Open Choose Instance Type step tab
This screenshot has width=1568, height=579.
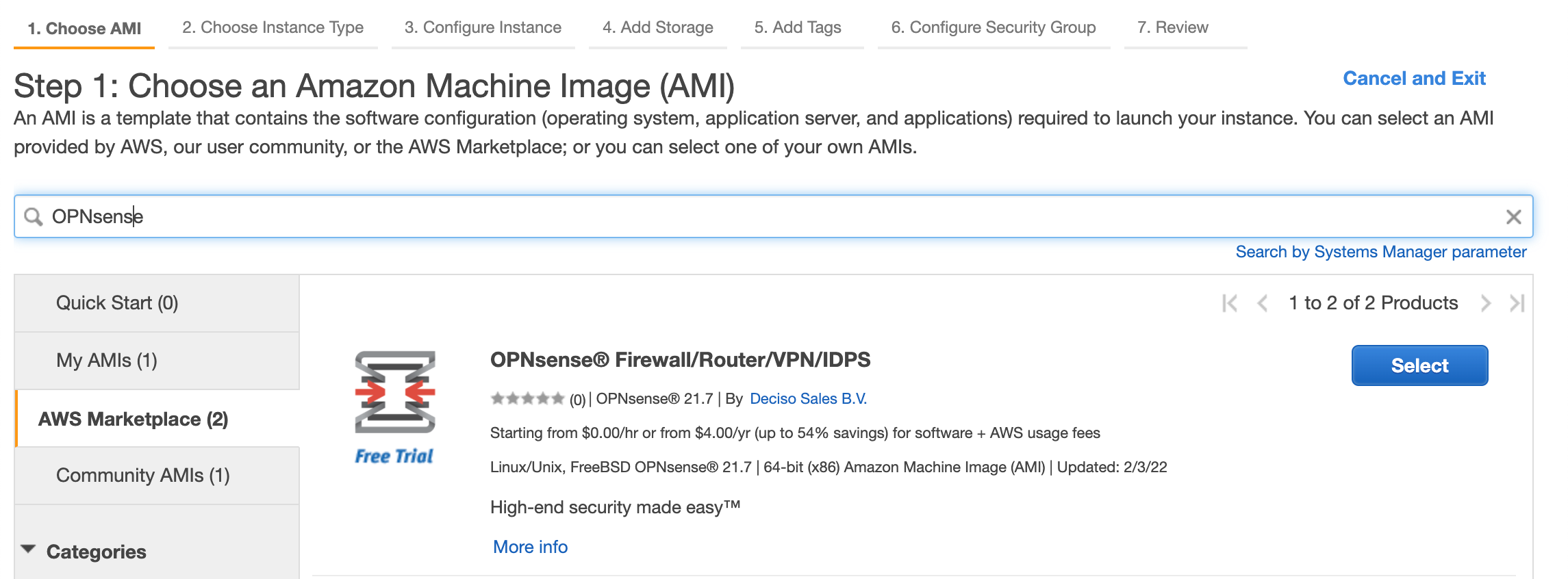[273, 27]
